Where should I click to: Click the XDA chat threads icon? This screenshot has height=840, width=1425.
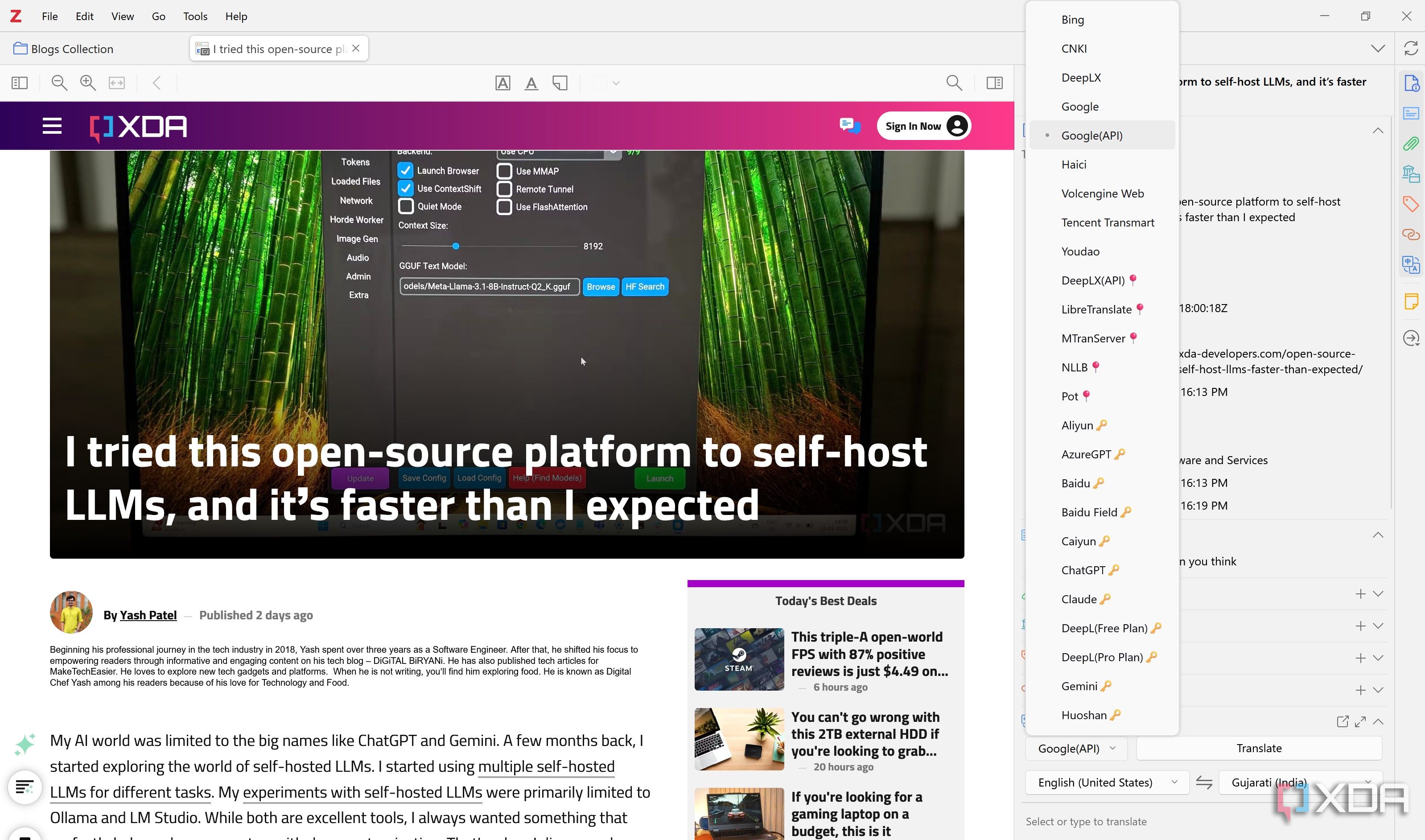point(849,126)
